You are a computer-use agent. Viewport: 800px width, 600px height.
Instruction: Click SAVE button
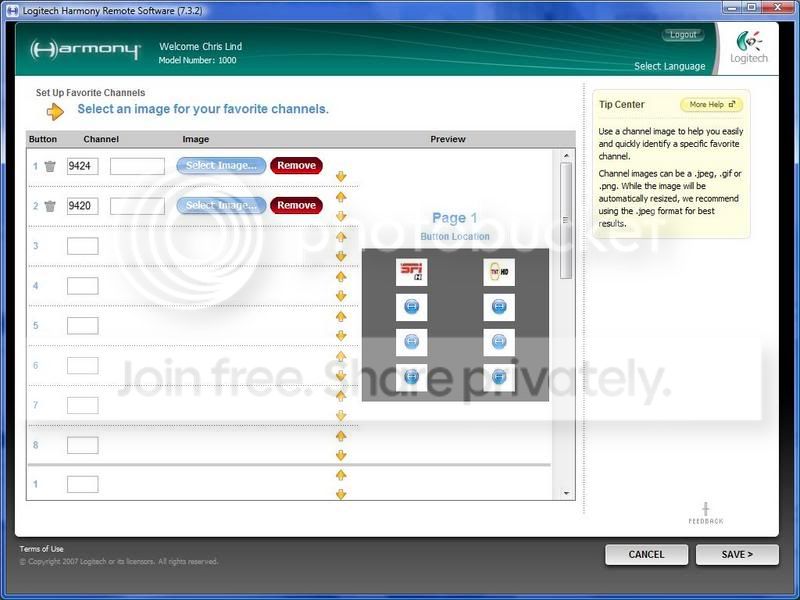(x=737, y=555)
